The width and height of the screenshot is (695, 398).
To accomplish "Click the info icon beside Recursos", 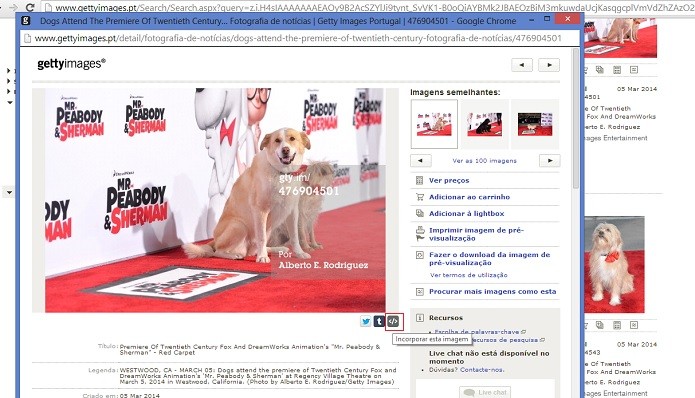I will pos(420,318).
